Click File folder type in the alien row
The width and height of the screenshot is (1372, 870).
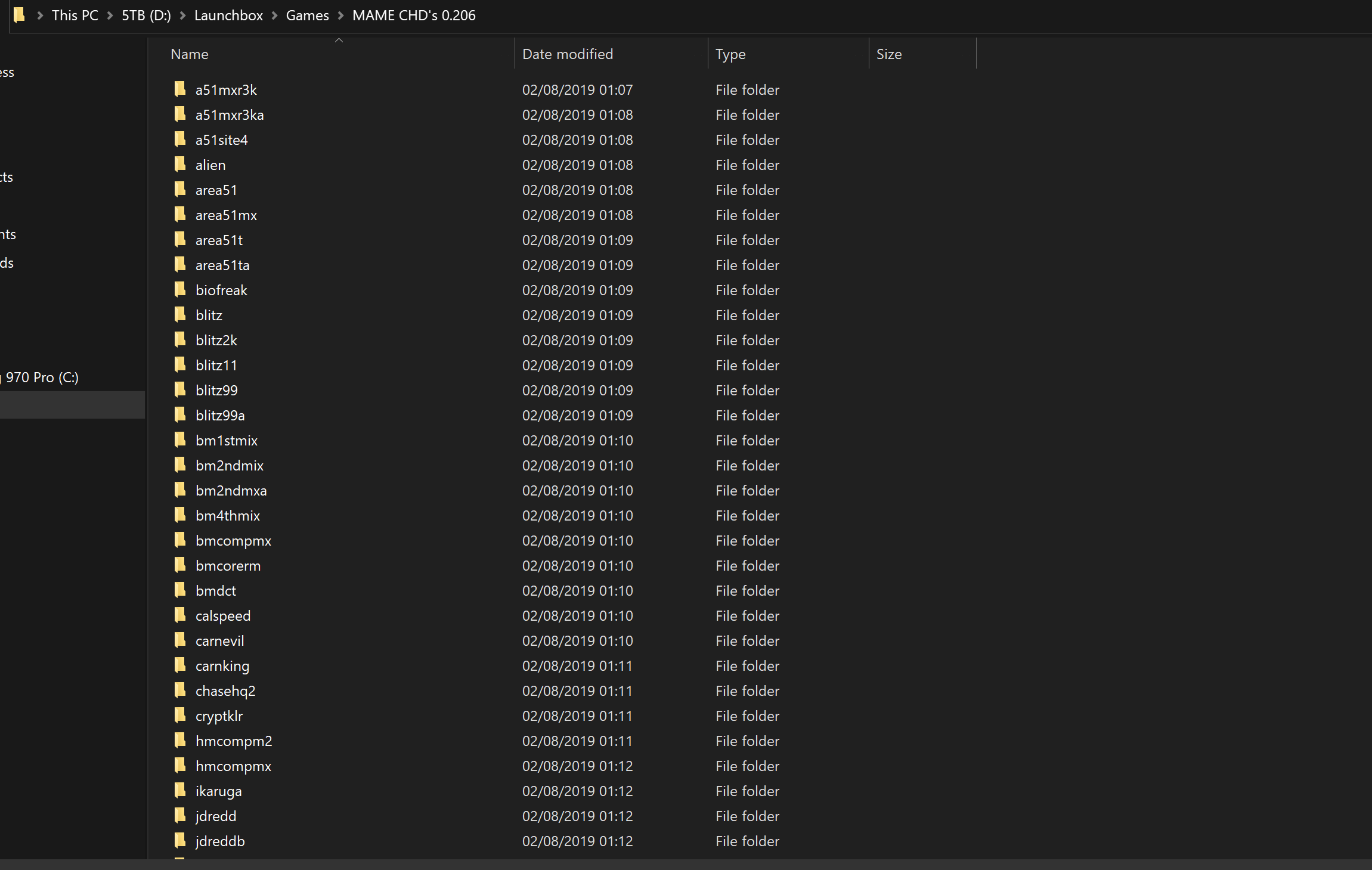(747, 165)
